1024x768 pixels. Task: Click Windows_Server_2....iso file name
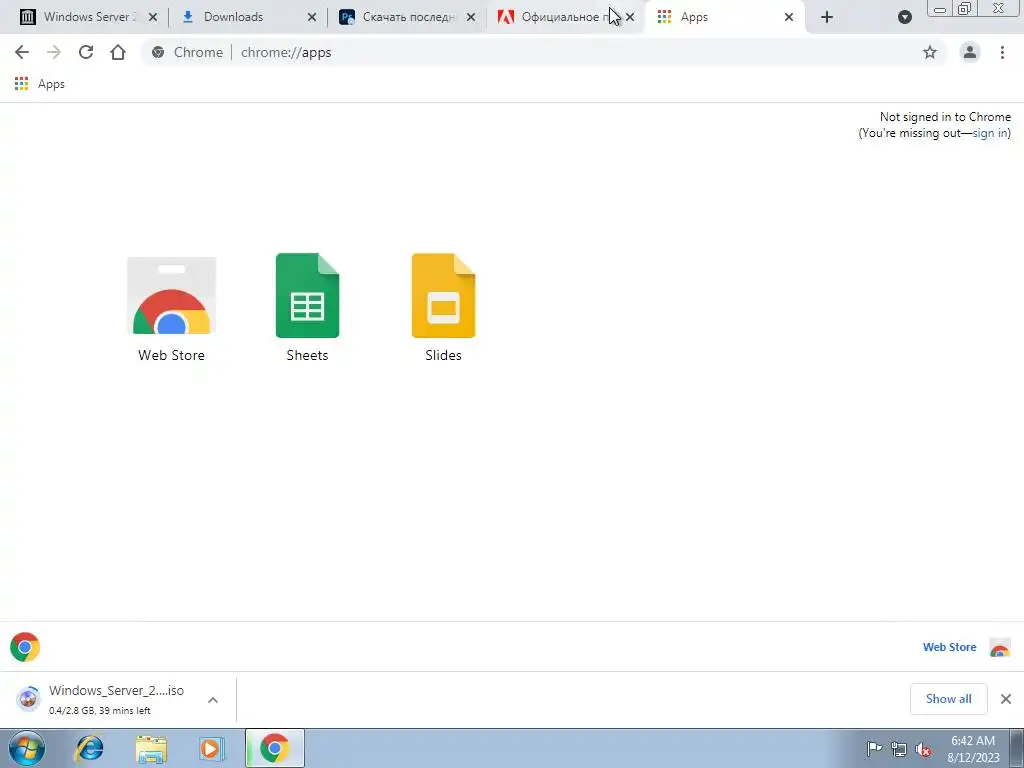point(116,690)
